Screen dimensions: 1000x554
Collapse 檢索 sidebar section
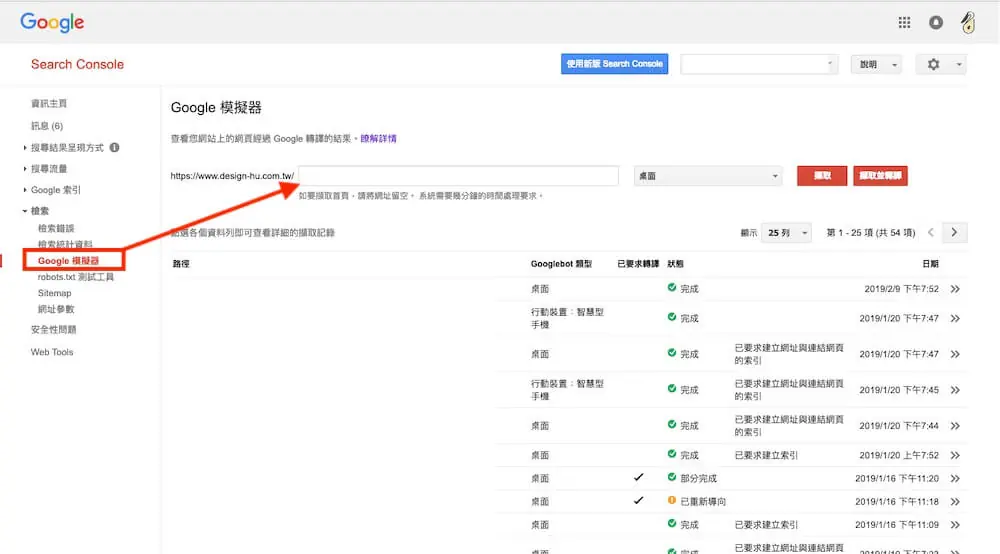point(24,210)
